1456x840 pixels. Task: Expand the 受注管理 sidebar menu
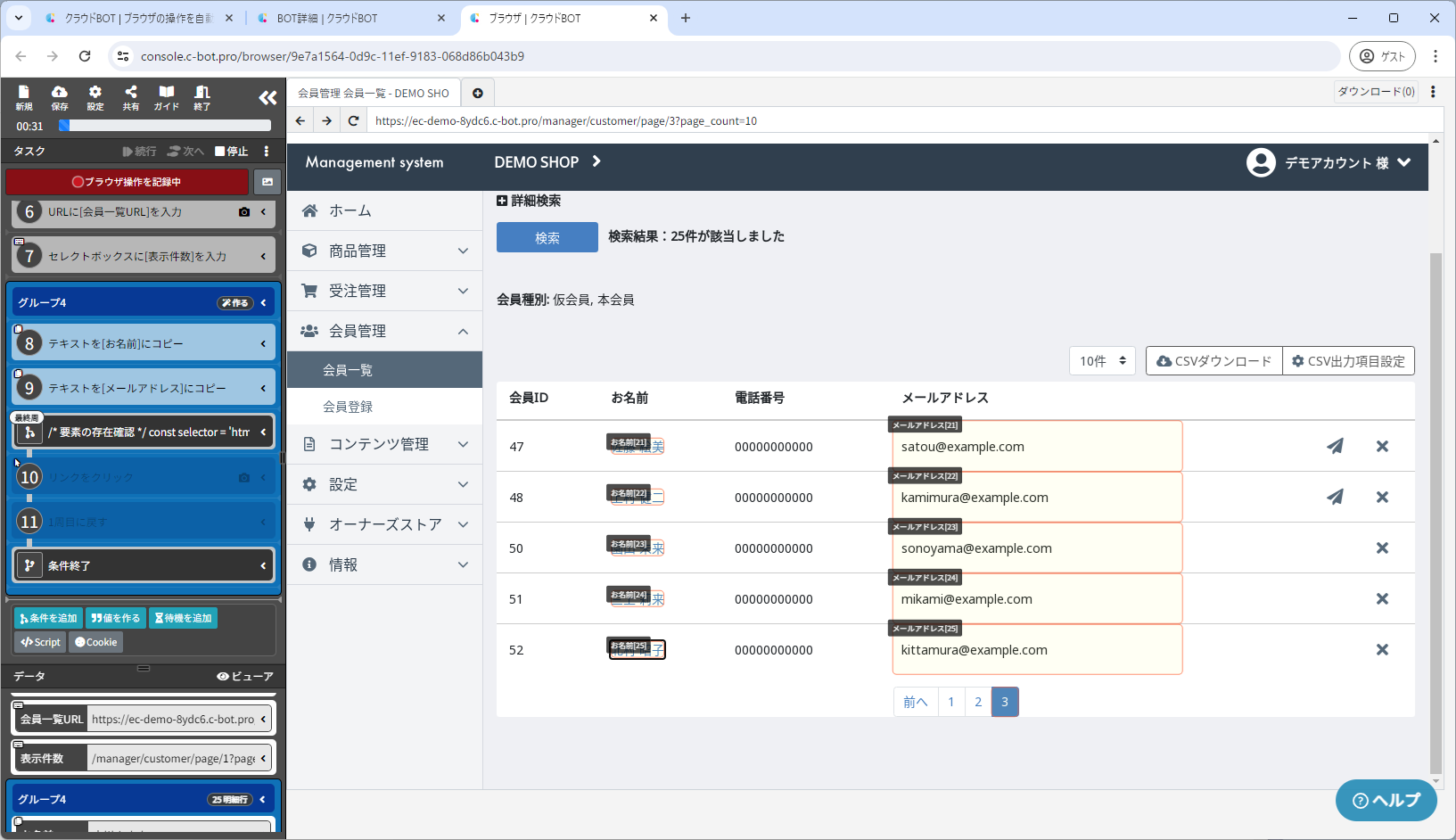(x=385, y=291)
